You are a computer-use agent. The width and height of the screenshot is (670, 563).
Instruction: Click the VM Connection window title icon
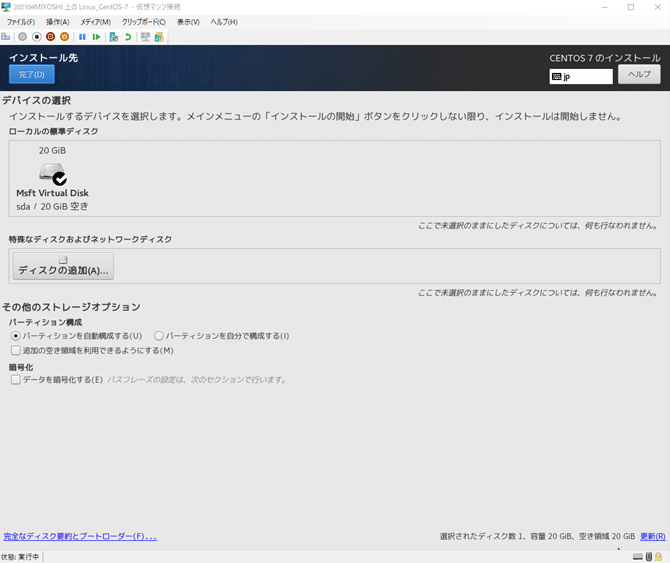6,7
